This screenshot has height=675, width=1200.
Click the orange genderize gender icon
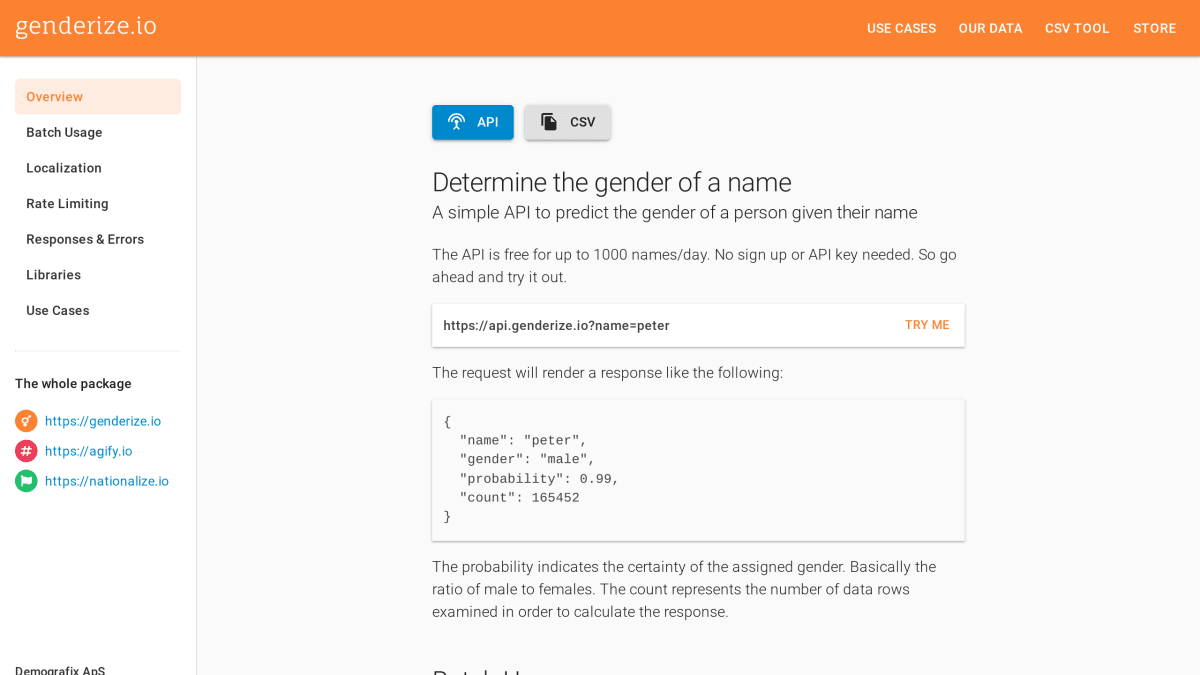(26, 421)
